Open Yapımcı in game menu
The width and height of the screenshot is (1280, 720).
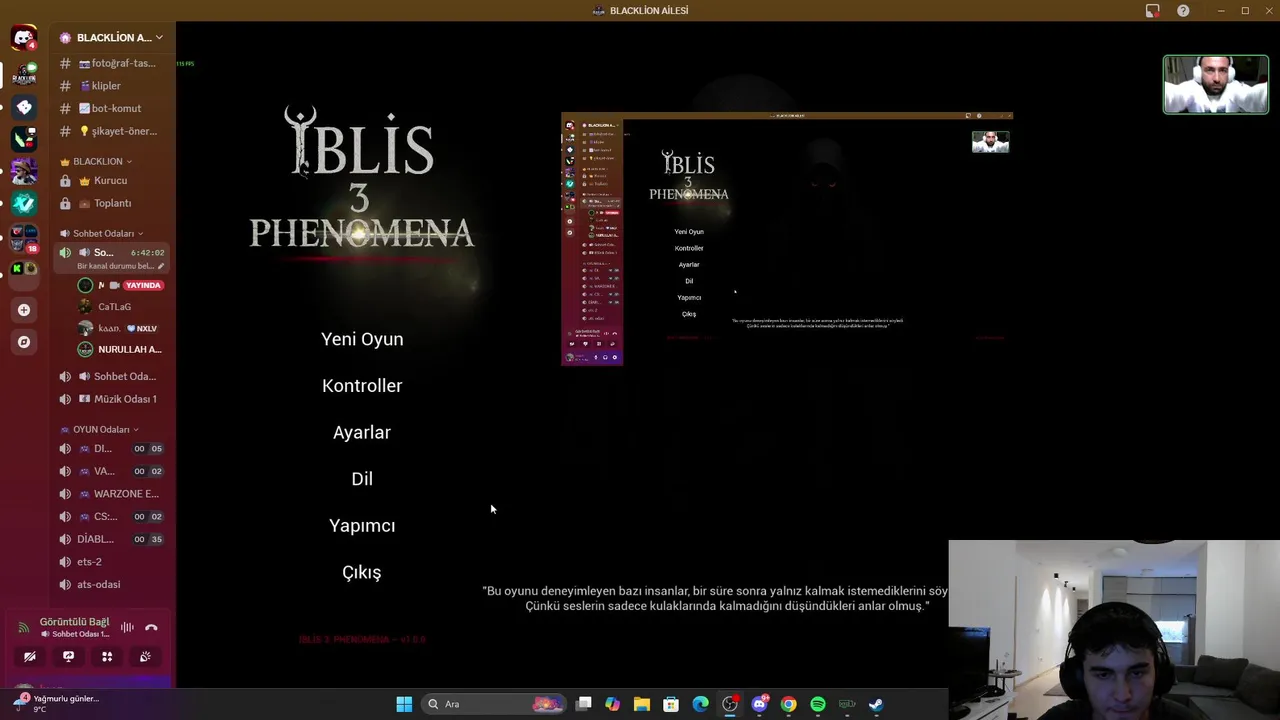click(x=362, y=526)
